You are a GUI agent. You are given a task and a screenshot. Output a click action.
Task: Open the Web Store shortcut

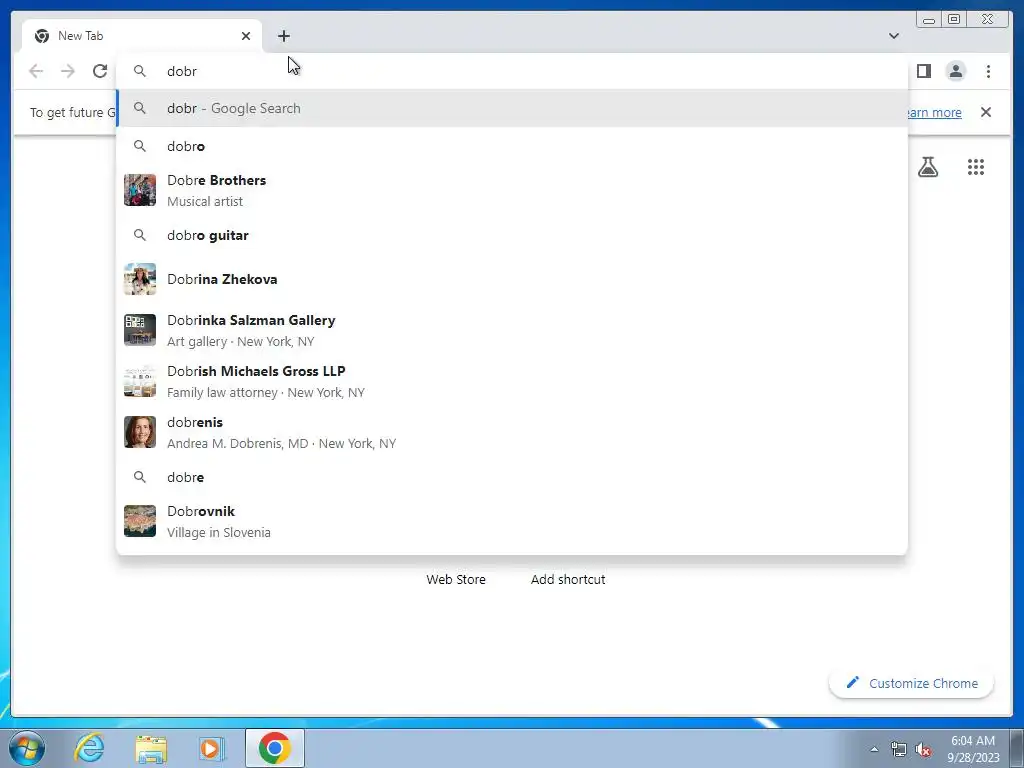click(456, 579)
